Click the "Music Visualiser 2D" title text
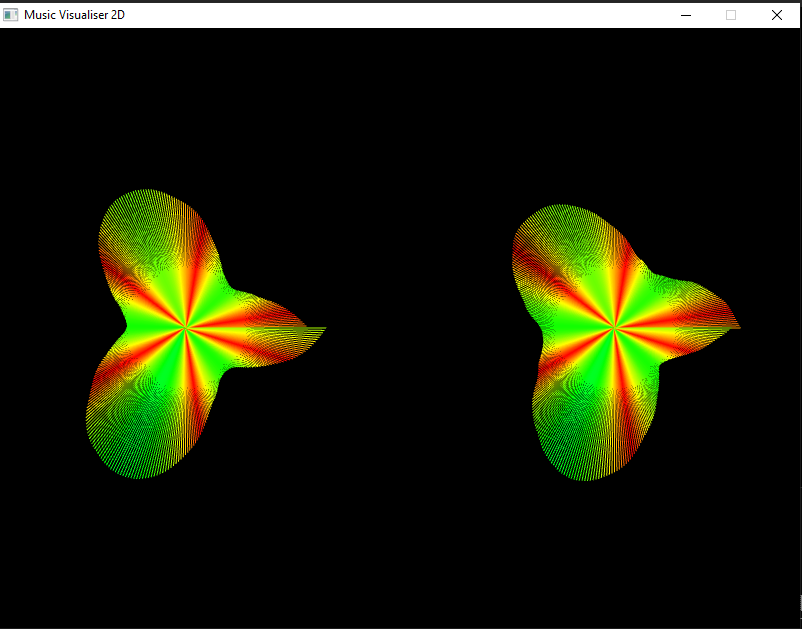This screenshot has height=629, width=802. pyautogui.click(x=75, y=15)
